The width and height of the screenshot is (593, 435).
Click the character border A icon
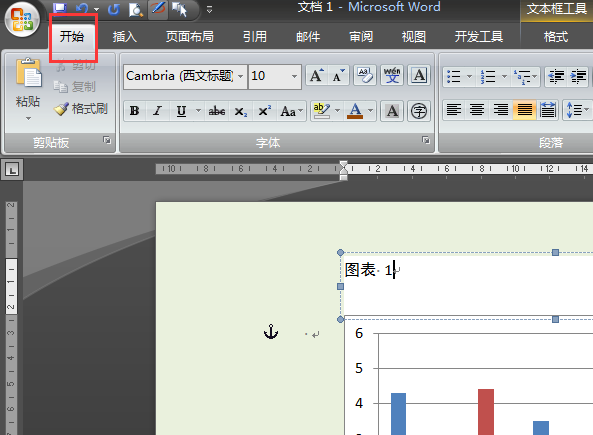[419, 76]
